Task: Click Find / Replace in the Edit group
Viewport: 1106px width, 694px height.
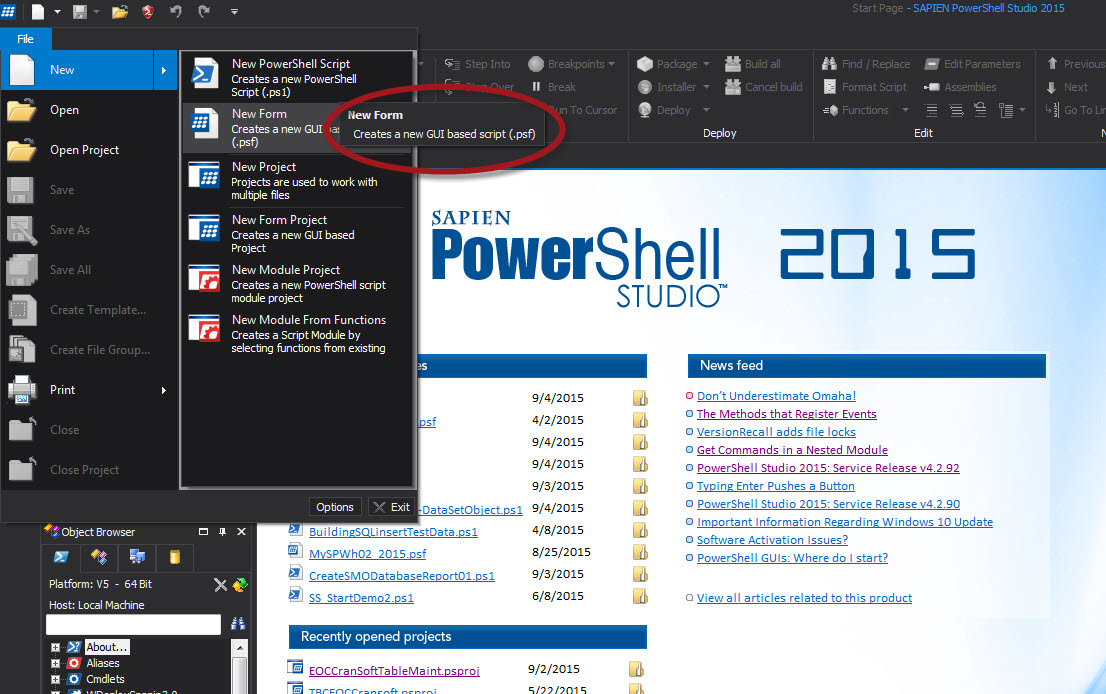Action: (866, 64)
